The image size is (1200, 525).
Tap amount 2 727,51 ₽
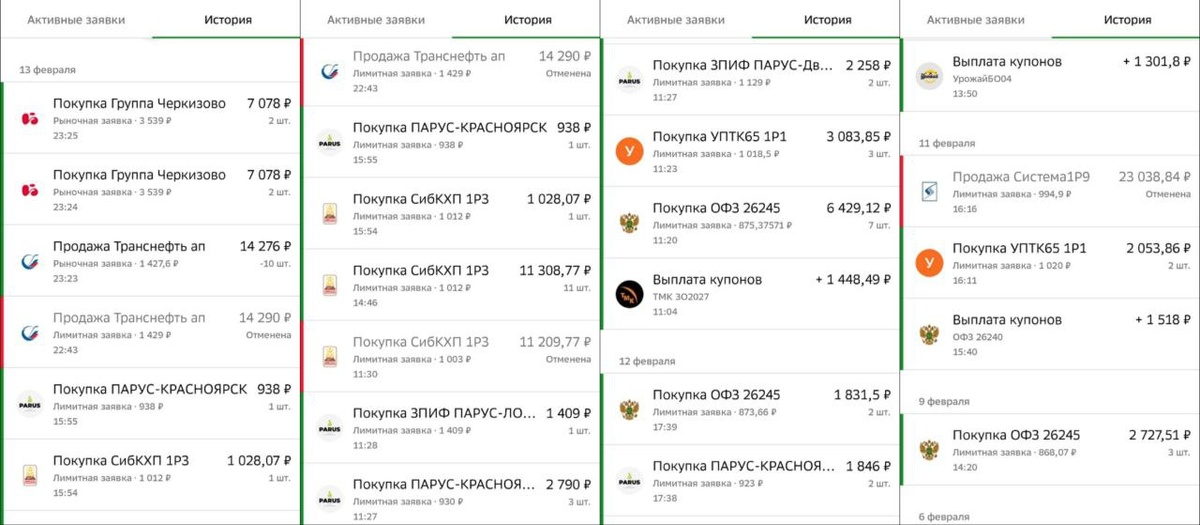(x=1160, y=435)
